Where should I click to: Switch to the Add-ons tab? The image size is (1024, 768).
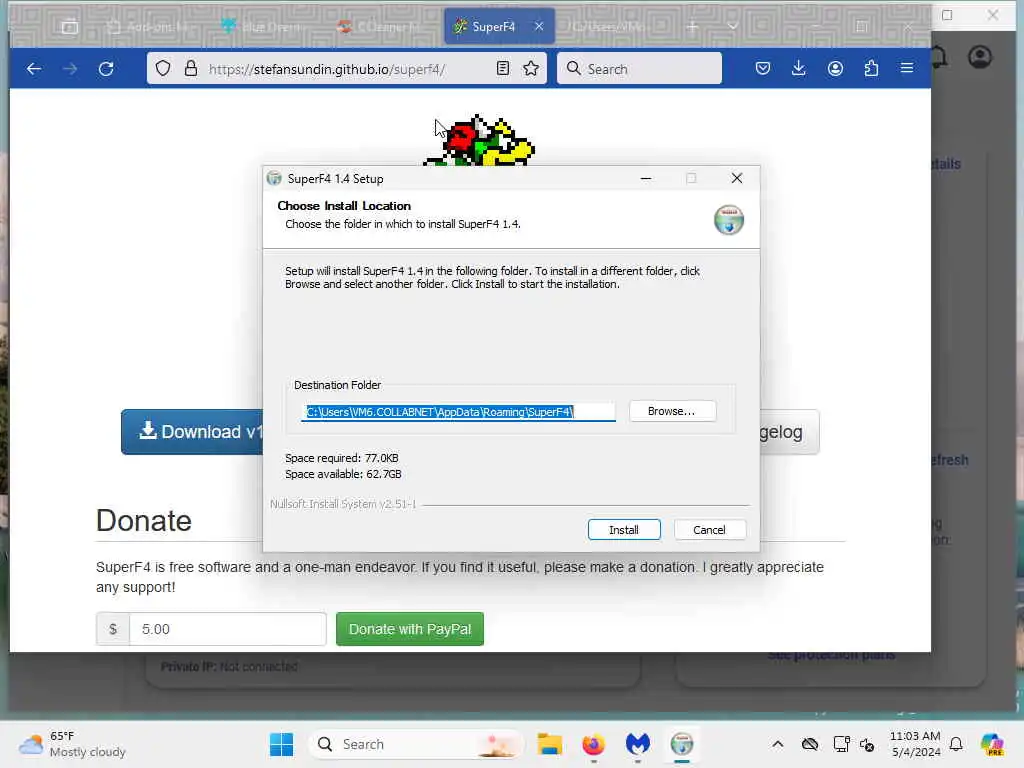149,27
